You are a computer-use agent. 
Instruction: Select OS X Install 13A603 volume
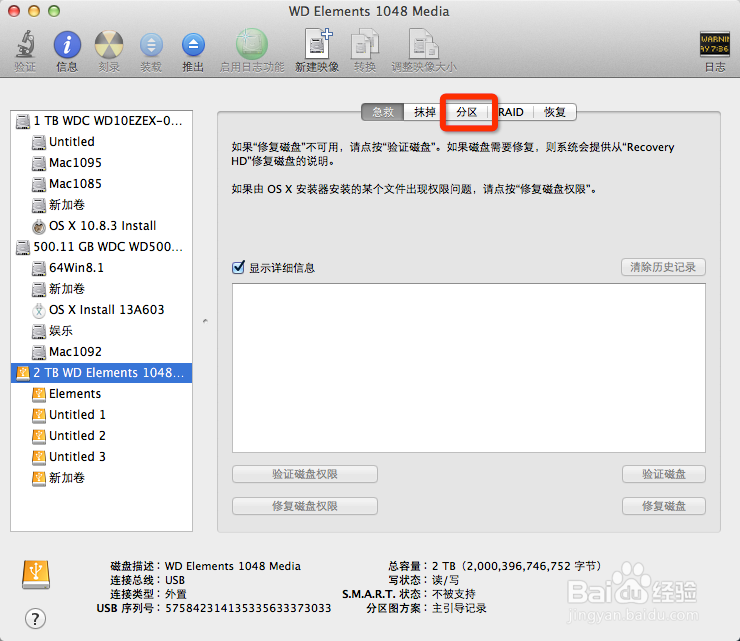tap(101, 310)
